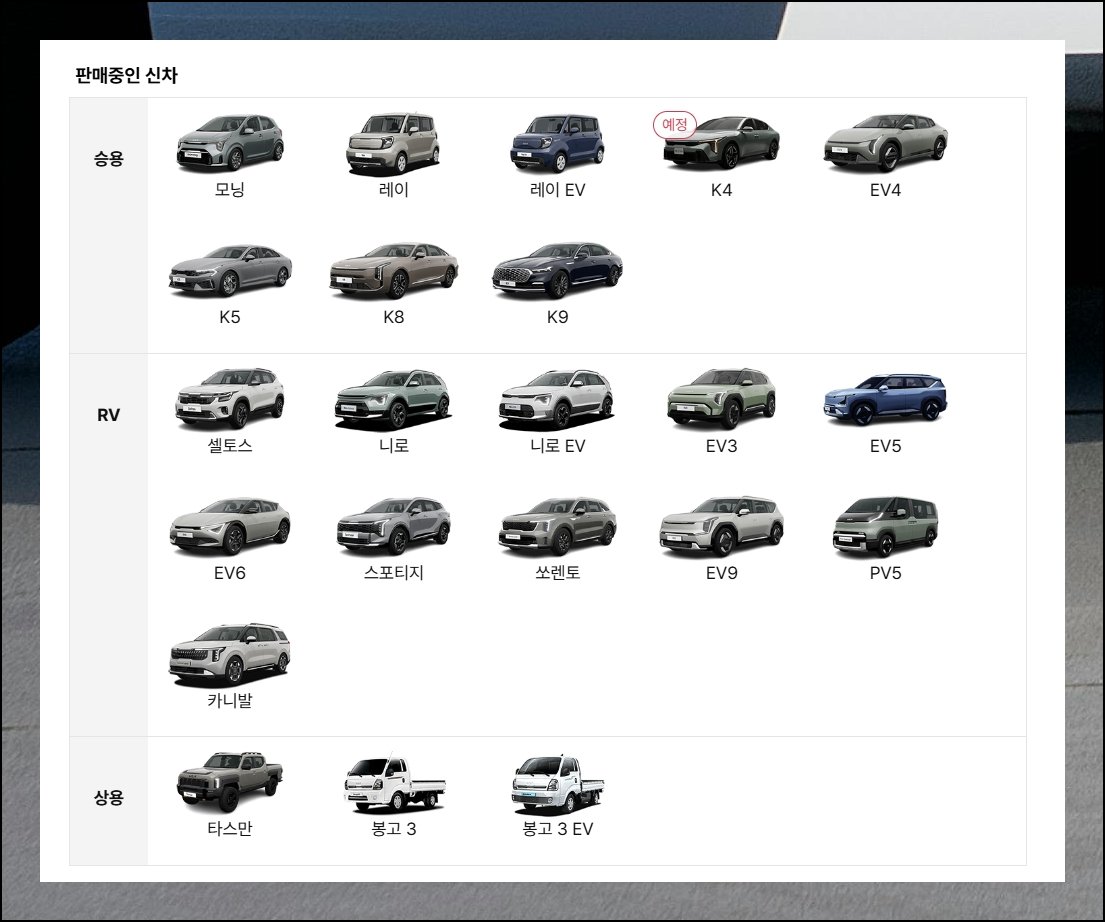1105x922 pixels.
Task: Click the 승용 category label
Action: coord(109,159)
